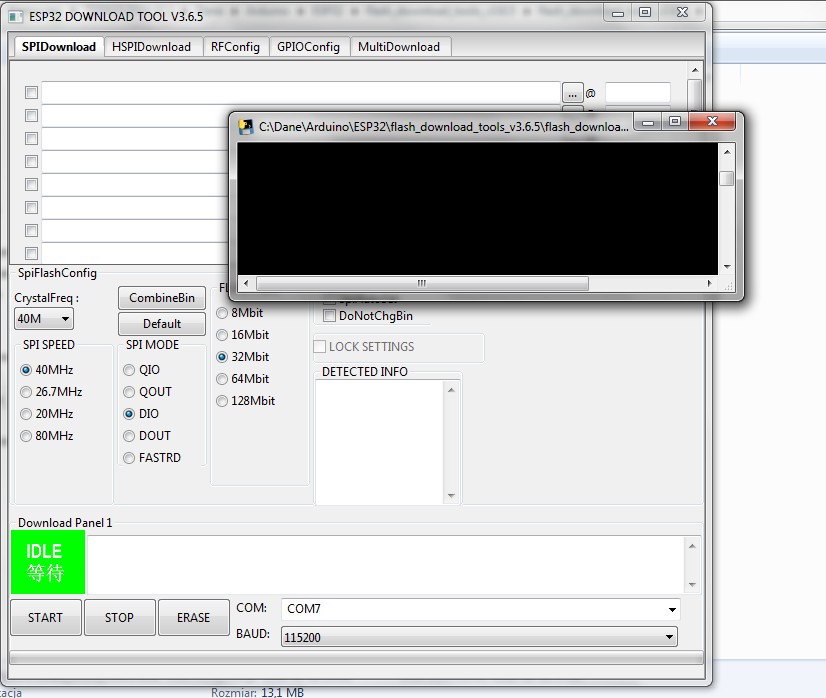
Task: Choose 64Mbit flash size
Action: pos(243,379)
